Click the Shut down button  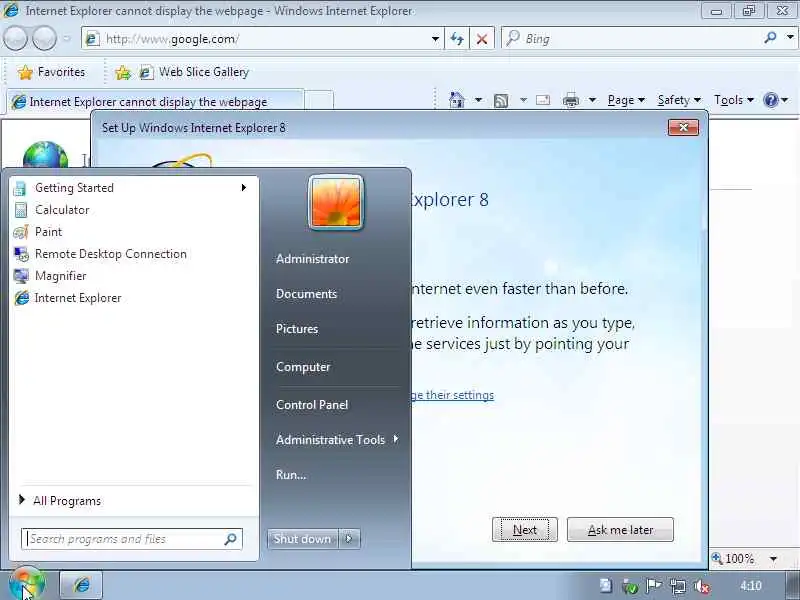(x=303, y=539)
